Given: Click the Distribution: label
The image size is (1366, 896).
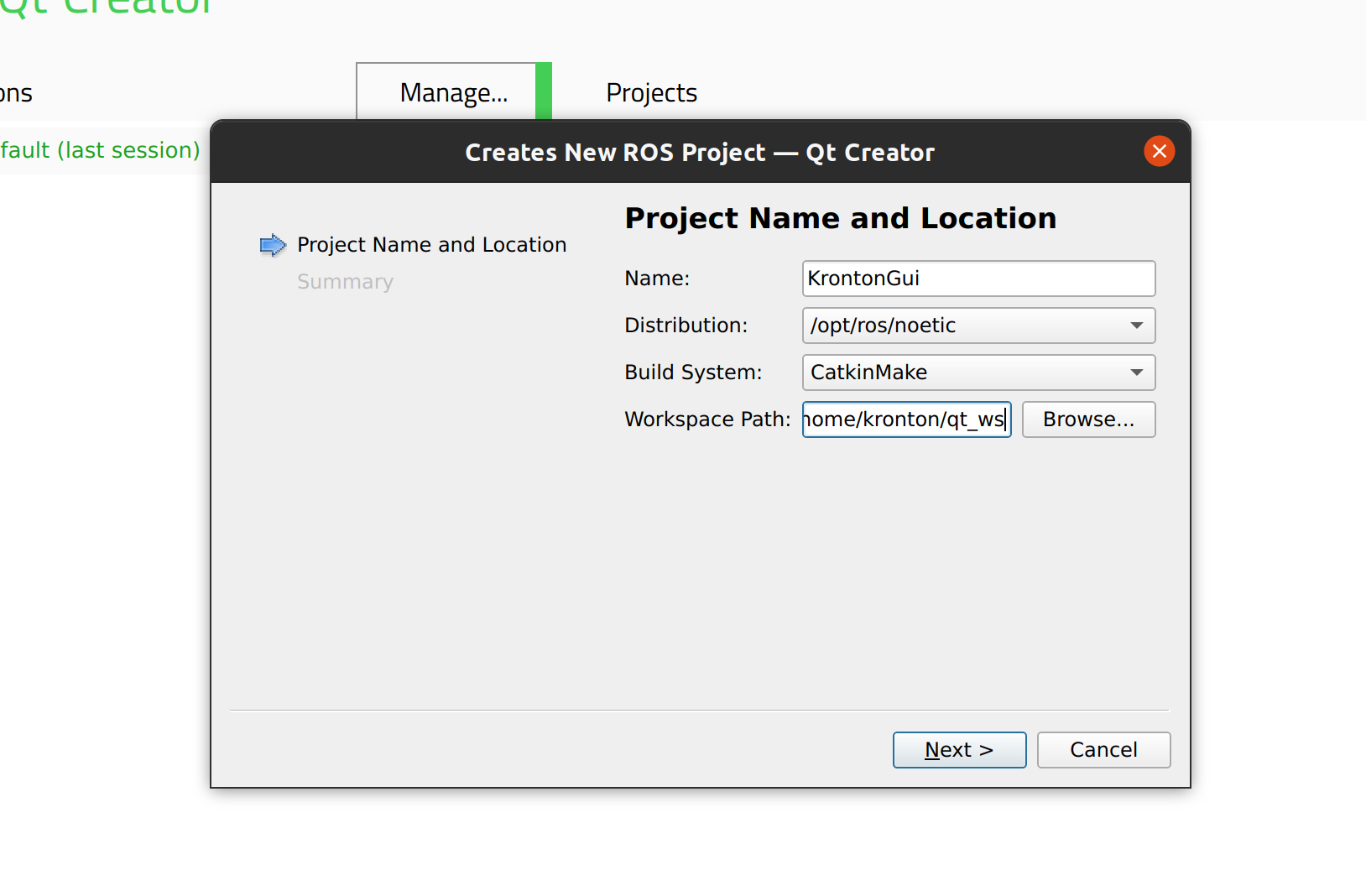Looking at the screenshot, I should coord(686,326).
